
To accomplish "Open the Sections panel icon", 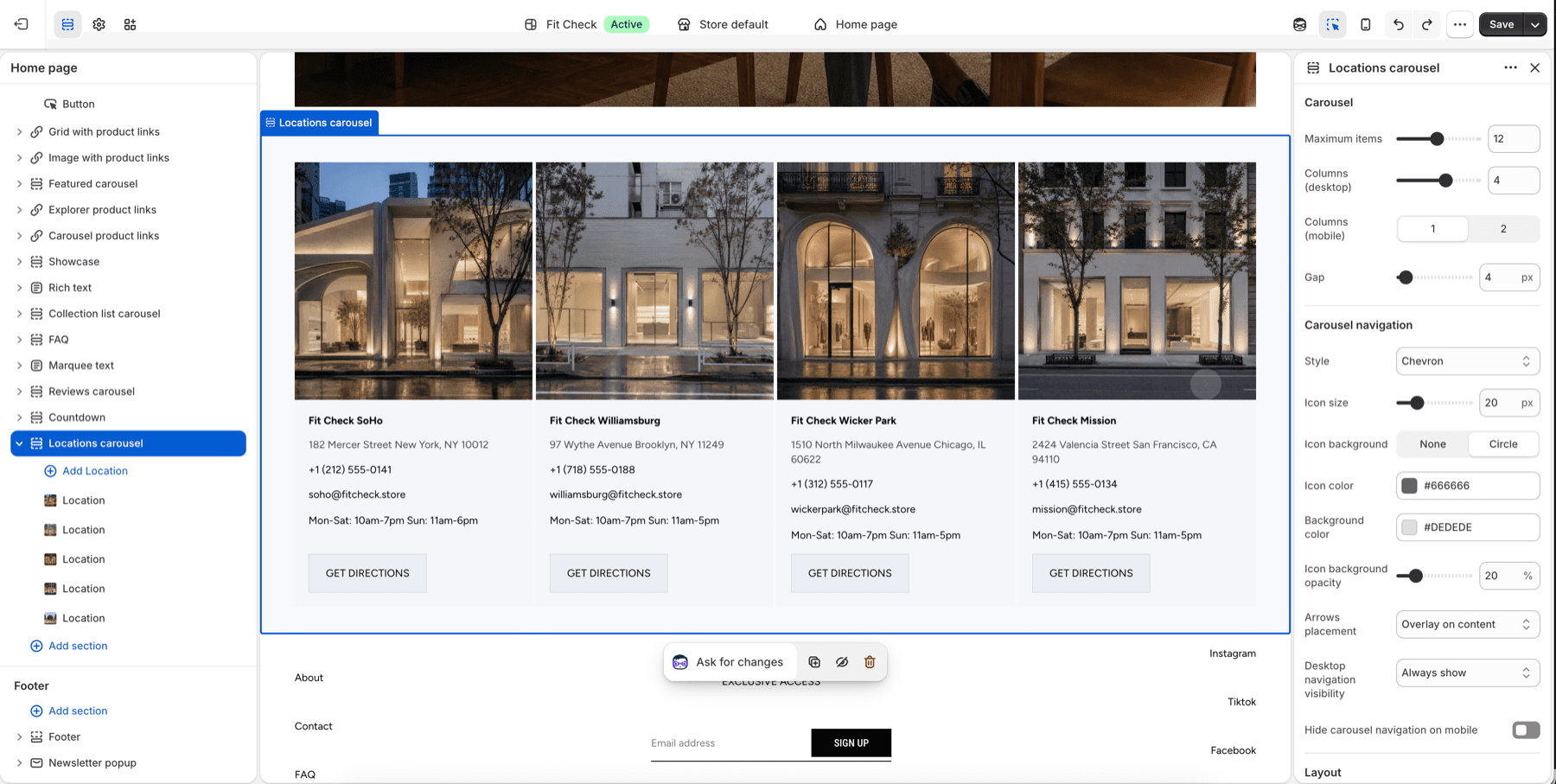I will pos(67,24).
